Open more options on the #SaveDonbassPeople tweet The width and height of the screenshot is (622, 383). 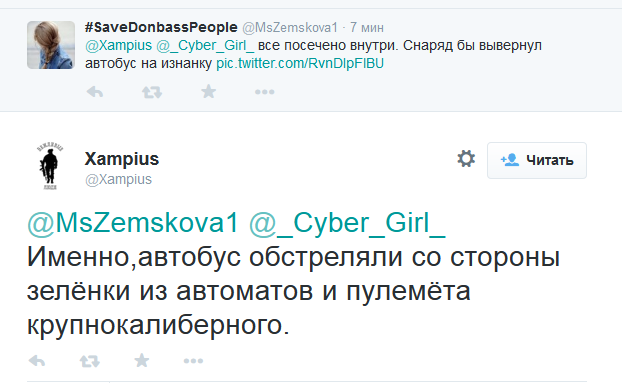[265, 92]
